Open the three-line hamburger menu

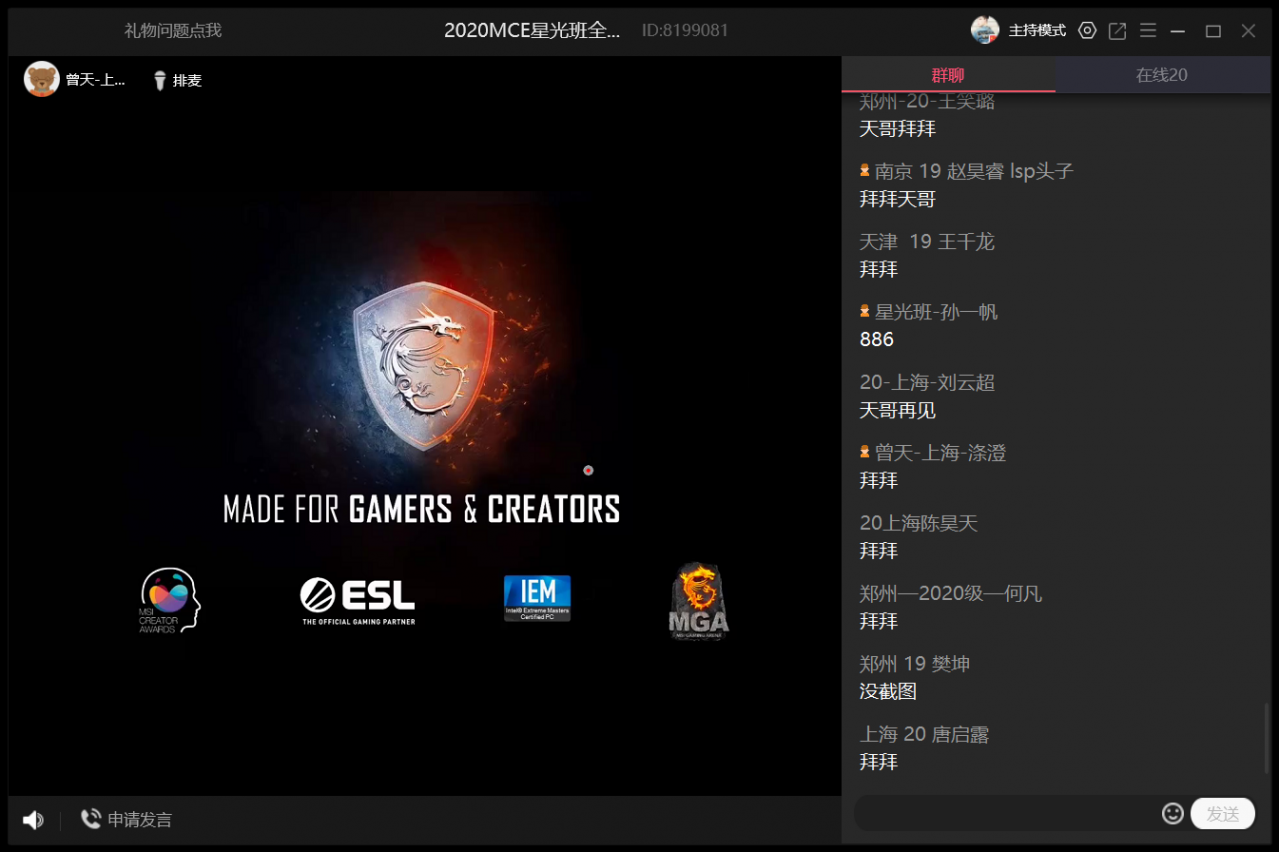pos(1148,31)
